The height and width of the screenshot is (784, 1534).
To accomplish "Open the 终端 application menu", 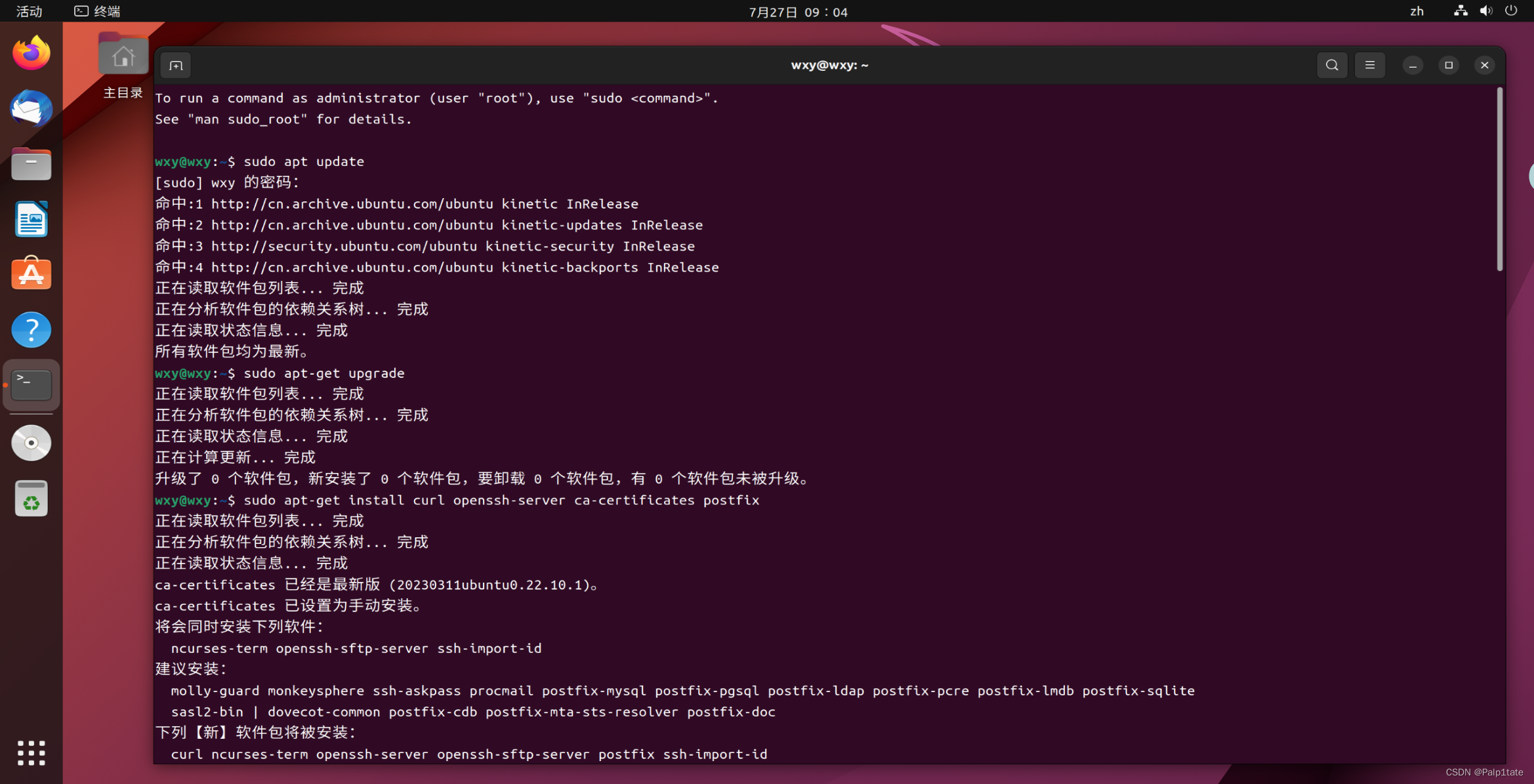I will 97,11.
